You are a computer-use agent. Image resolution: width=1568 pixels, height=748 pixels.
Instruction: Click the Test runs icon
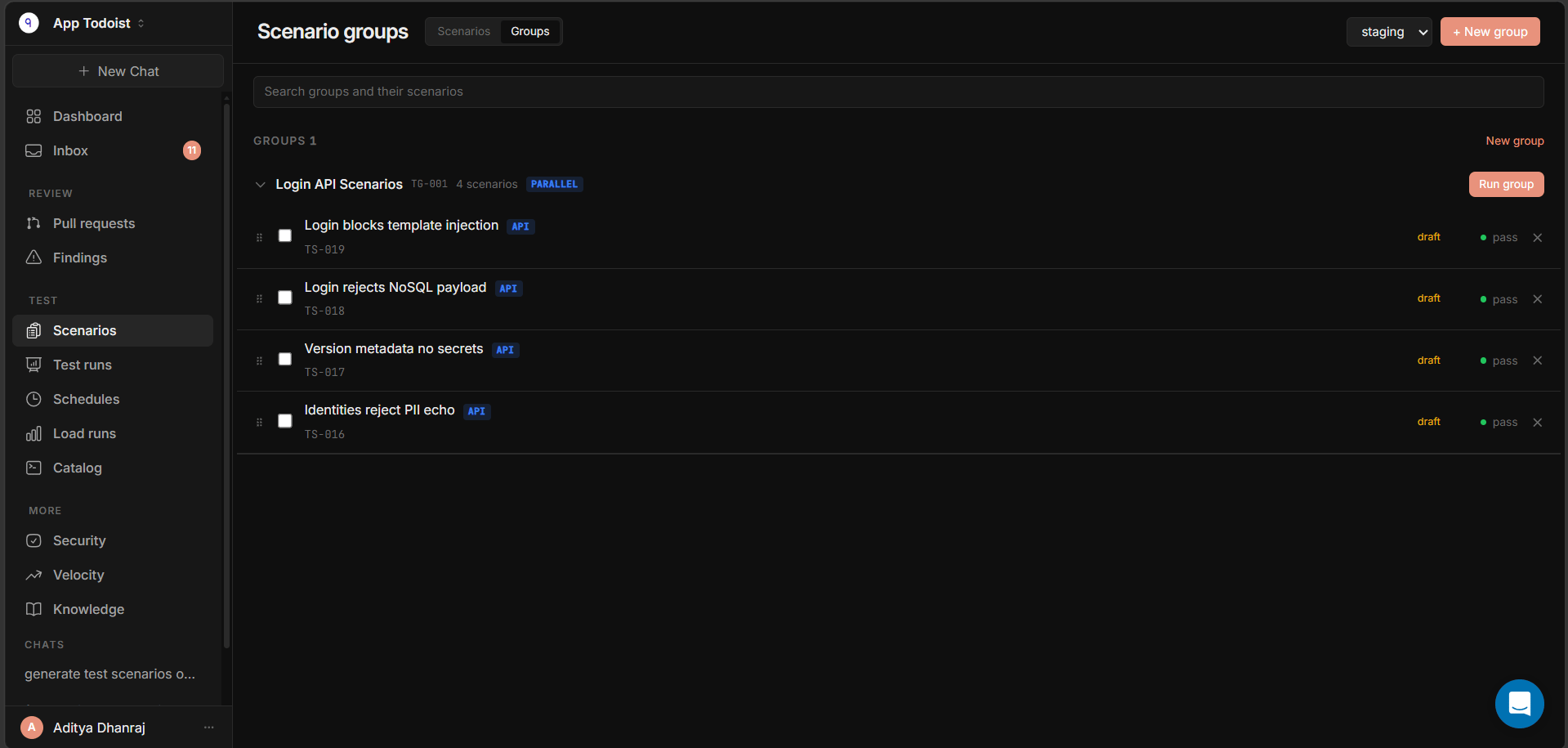click(34, 365)
